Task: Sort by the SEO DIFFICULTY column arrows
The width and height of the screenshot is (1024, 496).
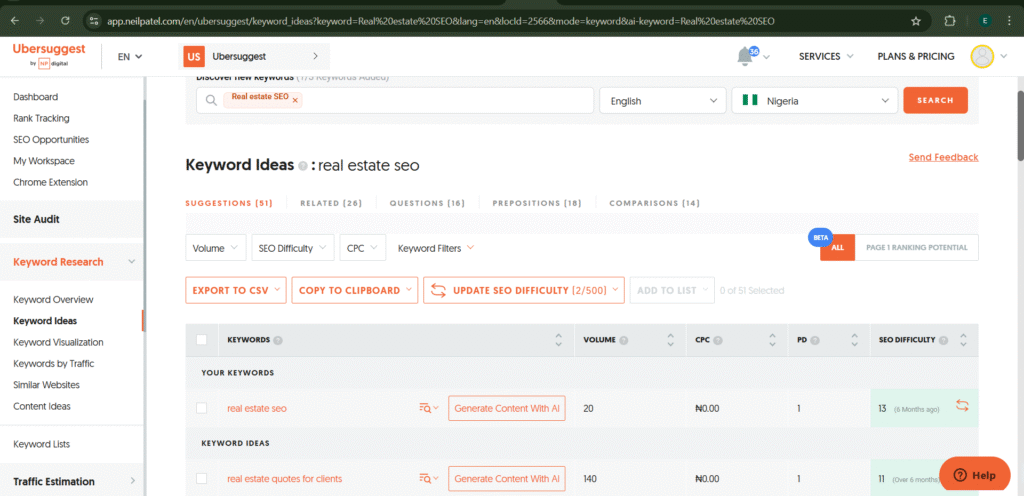Action: click(x=963, y=340)
